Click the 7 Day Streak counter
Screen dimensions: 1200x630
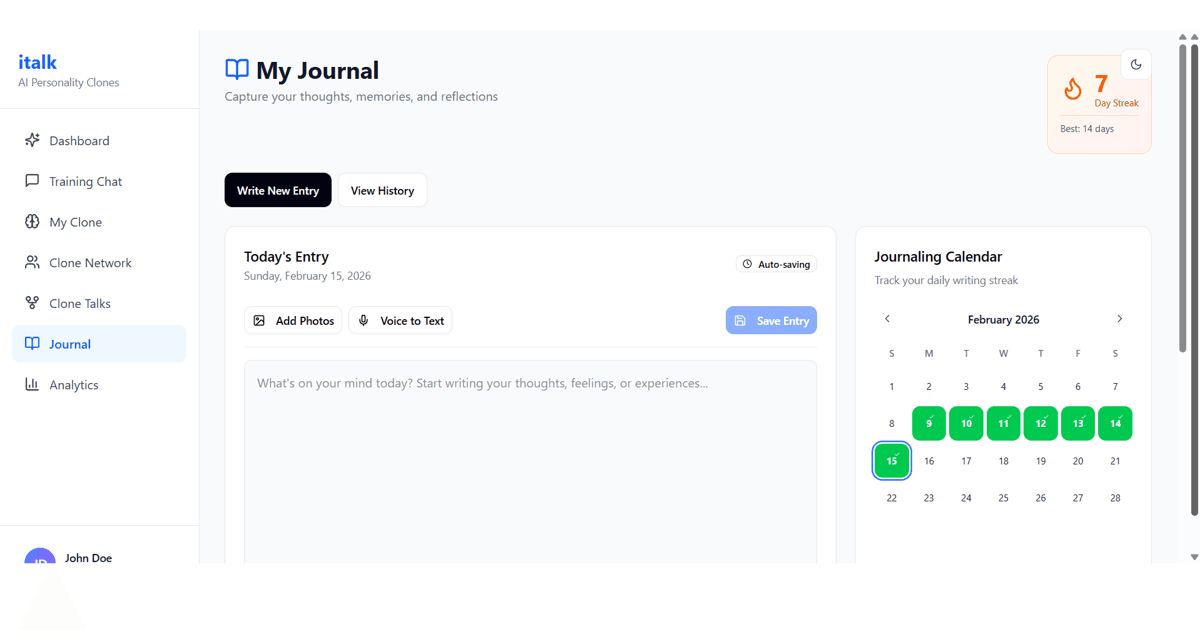[x=1116, y=90]
